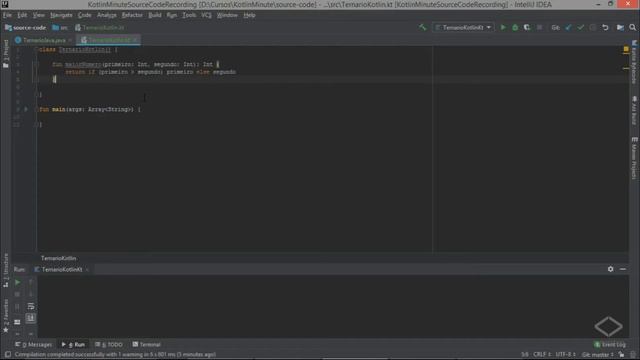Click the yellow warning indicator atop editor scrollbar

[626, 49]
